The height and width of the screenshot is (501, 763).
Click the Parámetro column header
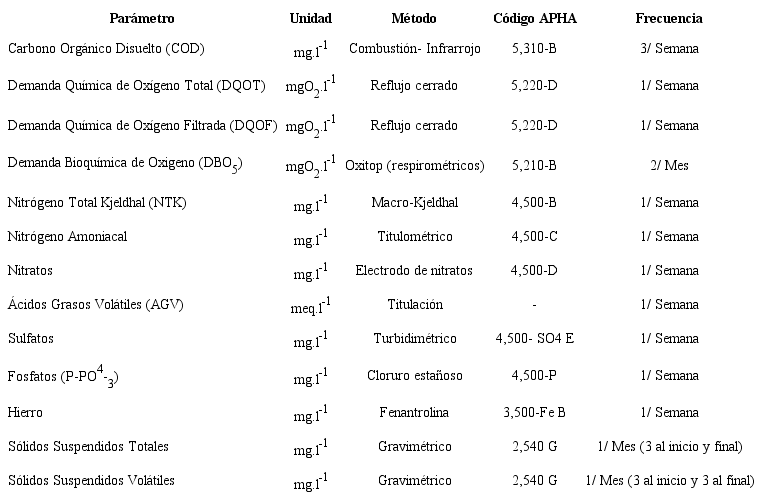coord(141,19)
